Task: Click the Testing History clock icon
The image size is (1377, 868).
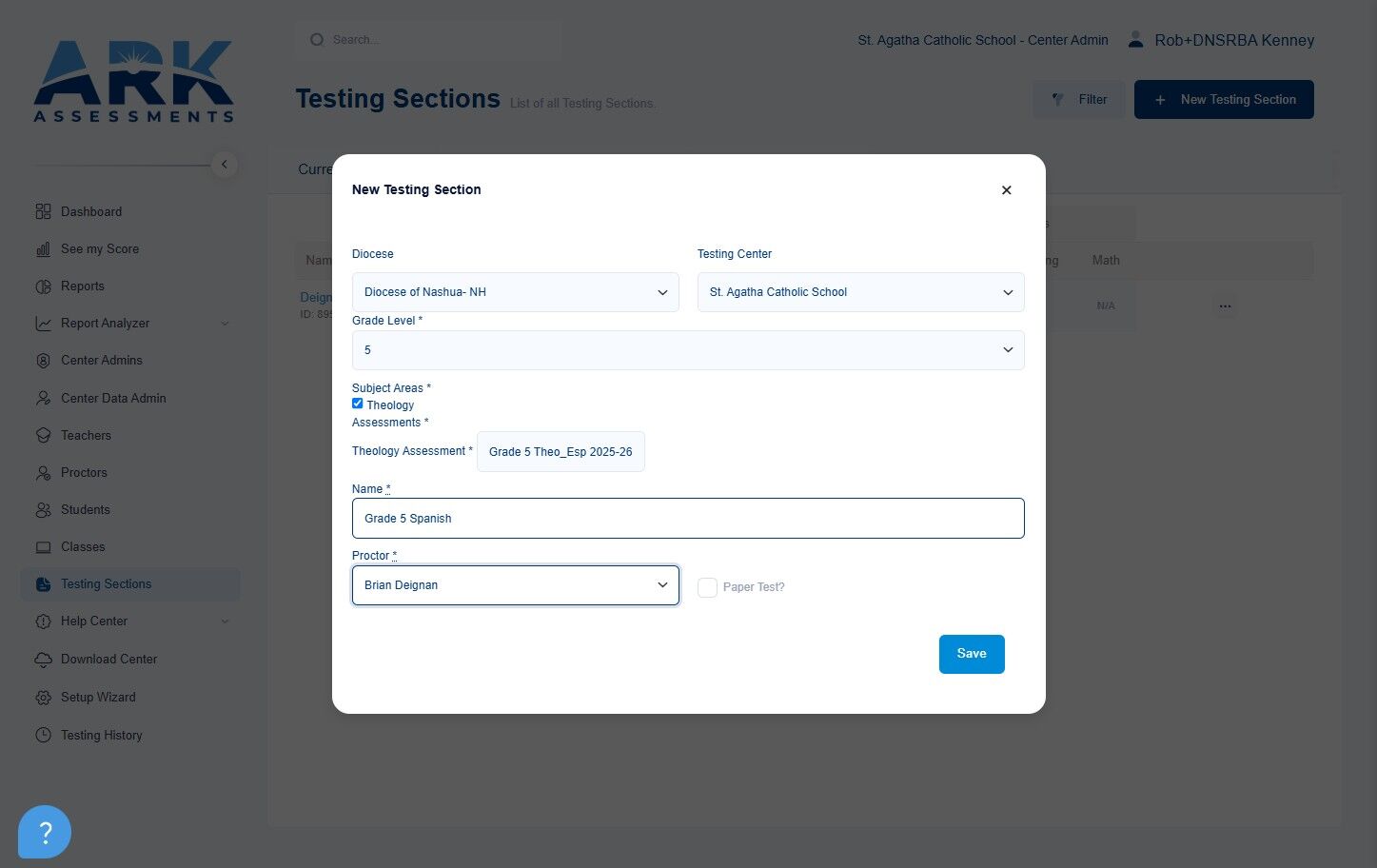Action: pos(43,735)
